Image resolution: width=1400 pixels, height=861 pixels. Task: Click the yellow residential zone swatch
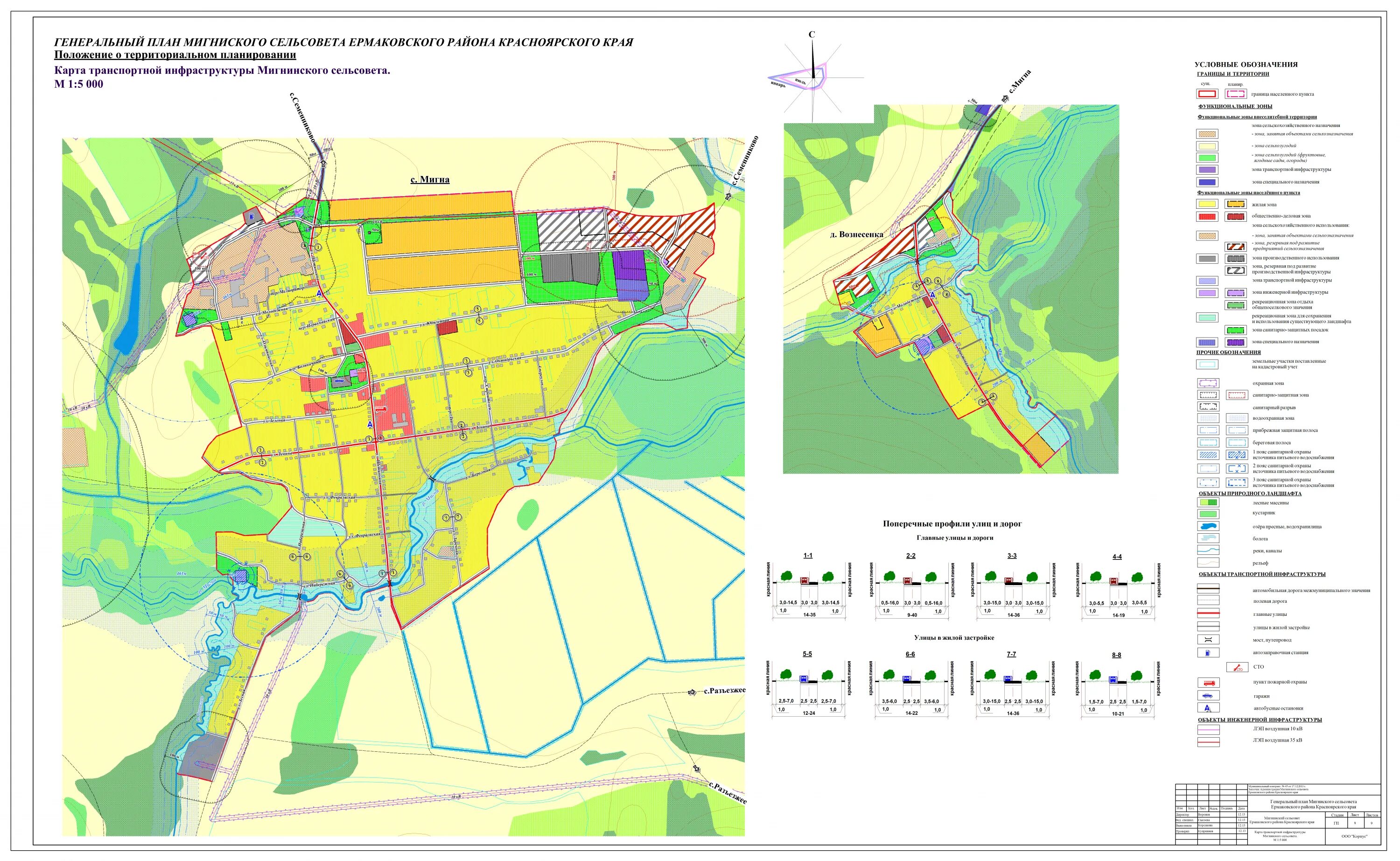[x=1207, y=205]
